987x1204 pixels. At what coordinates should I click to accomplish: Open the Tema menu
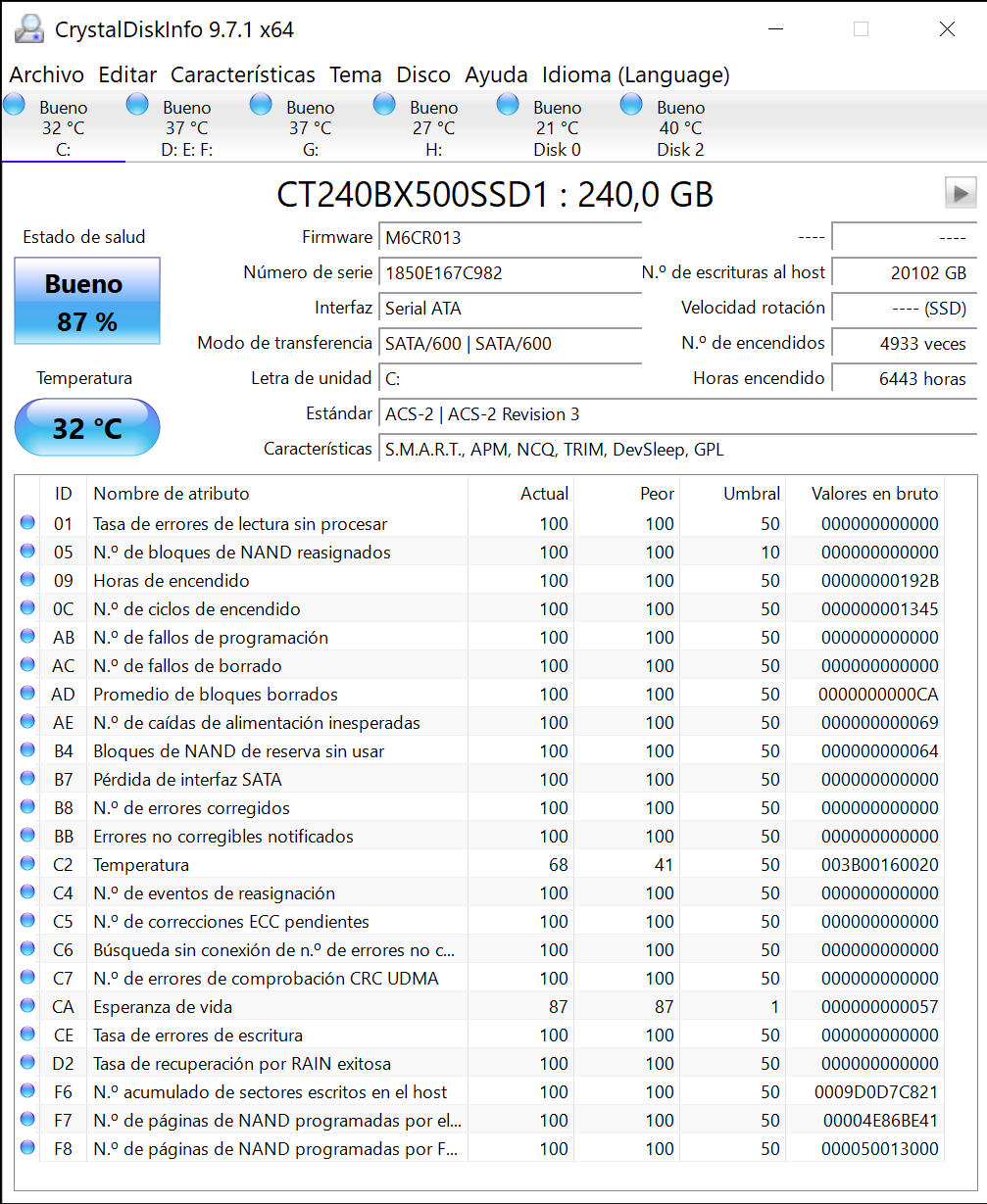355,74
